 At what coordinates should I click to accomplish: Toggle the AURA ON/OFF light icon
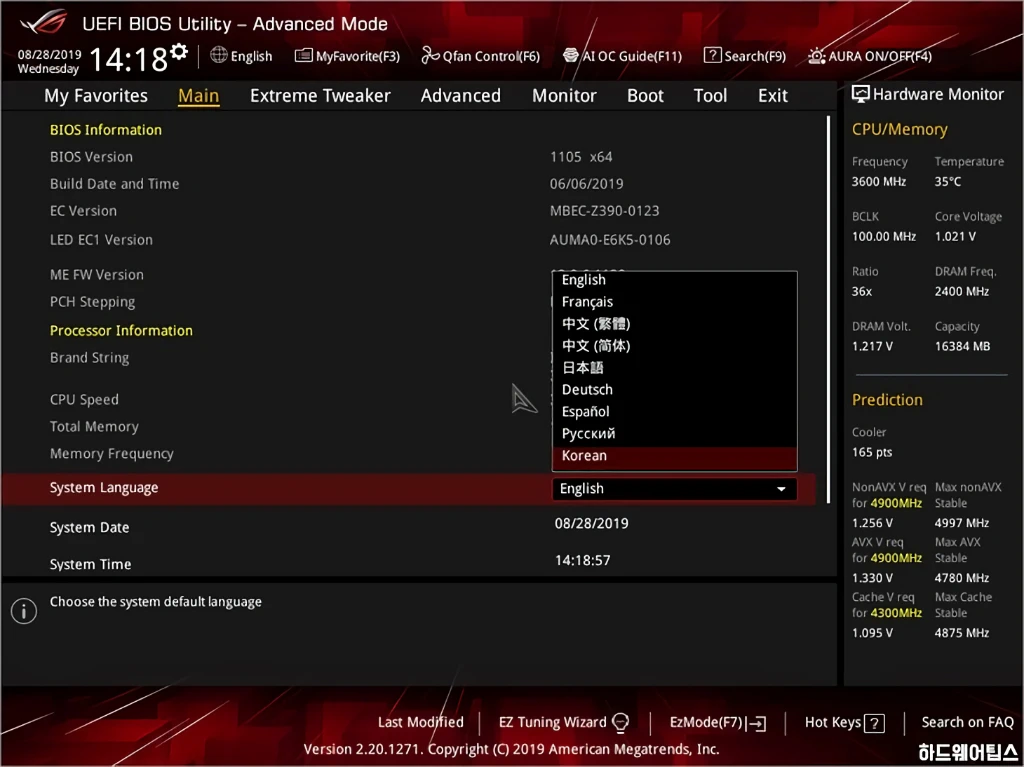click(x=816, y=56)
